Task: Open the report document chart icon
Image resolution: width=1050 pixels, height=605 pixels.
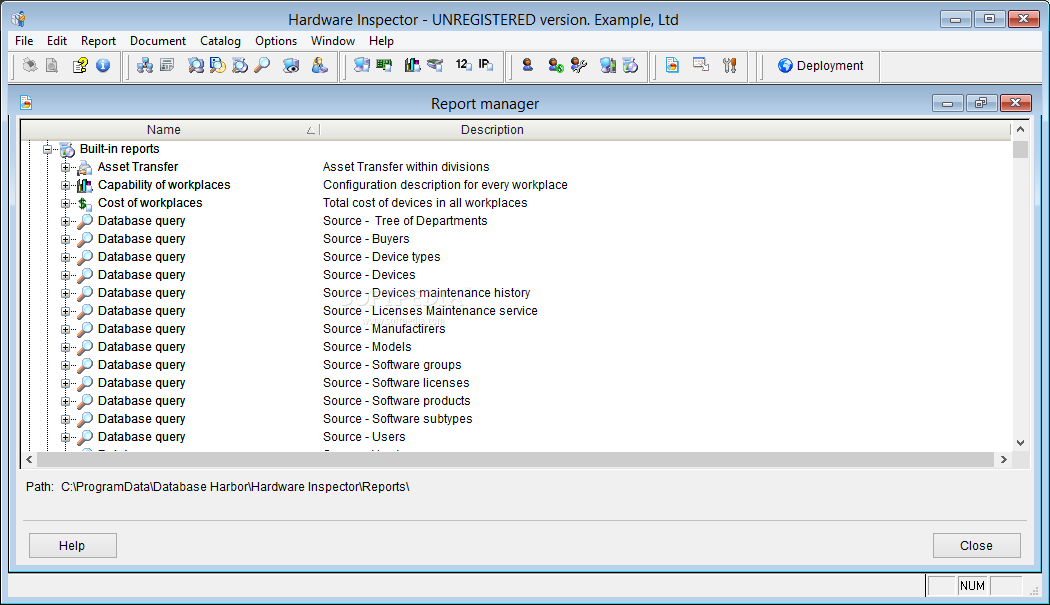Action: point(672,65)
